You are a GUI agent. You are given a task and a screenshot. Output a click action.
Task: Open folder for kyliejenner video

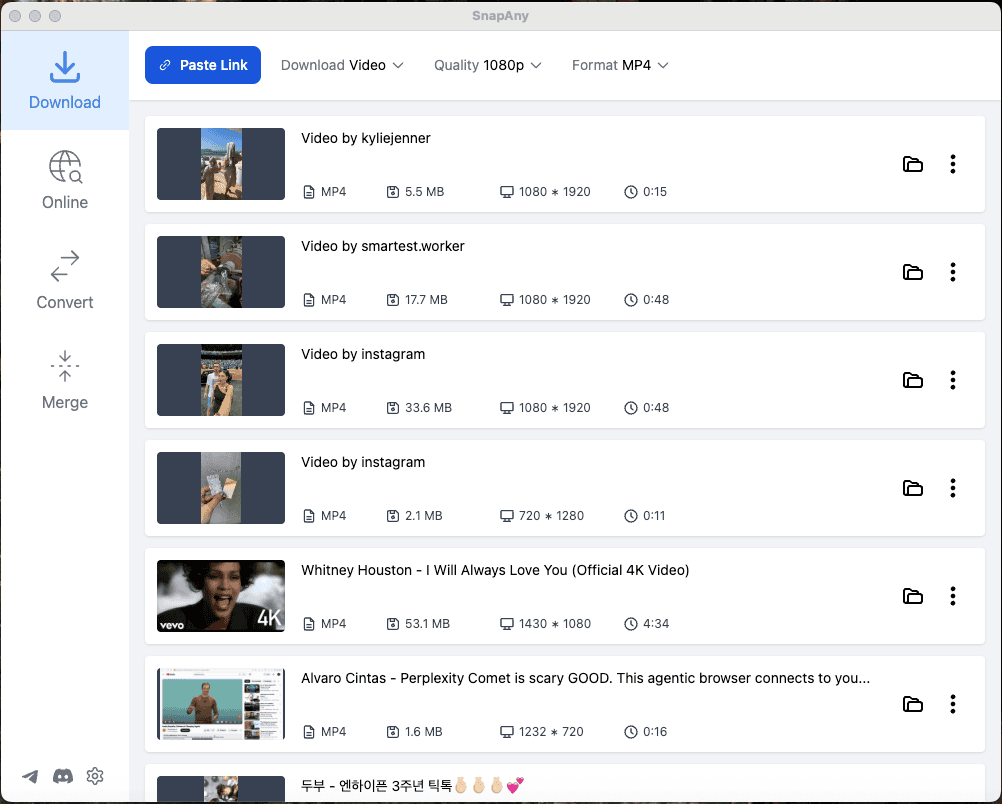[913, 164]
